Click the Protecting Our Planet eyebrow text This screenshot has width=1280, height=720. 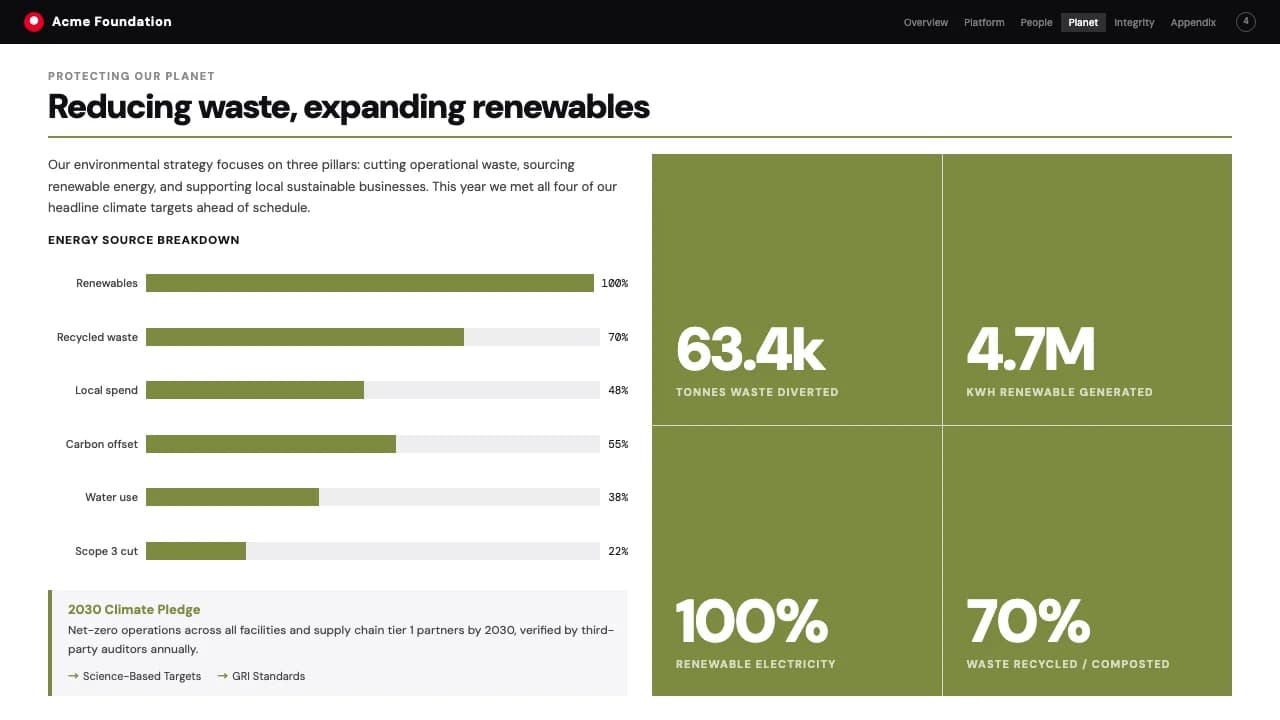pos(131,76)
